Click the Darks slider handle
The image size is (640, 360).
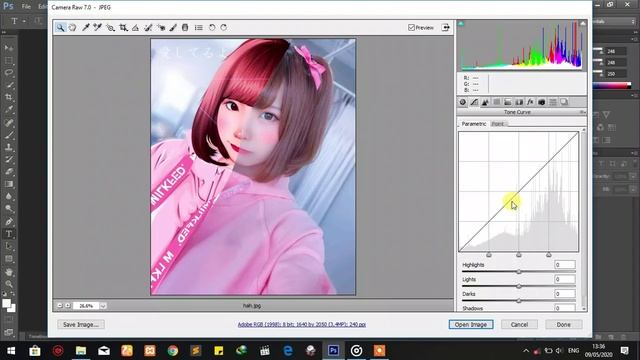point(519,301)
